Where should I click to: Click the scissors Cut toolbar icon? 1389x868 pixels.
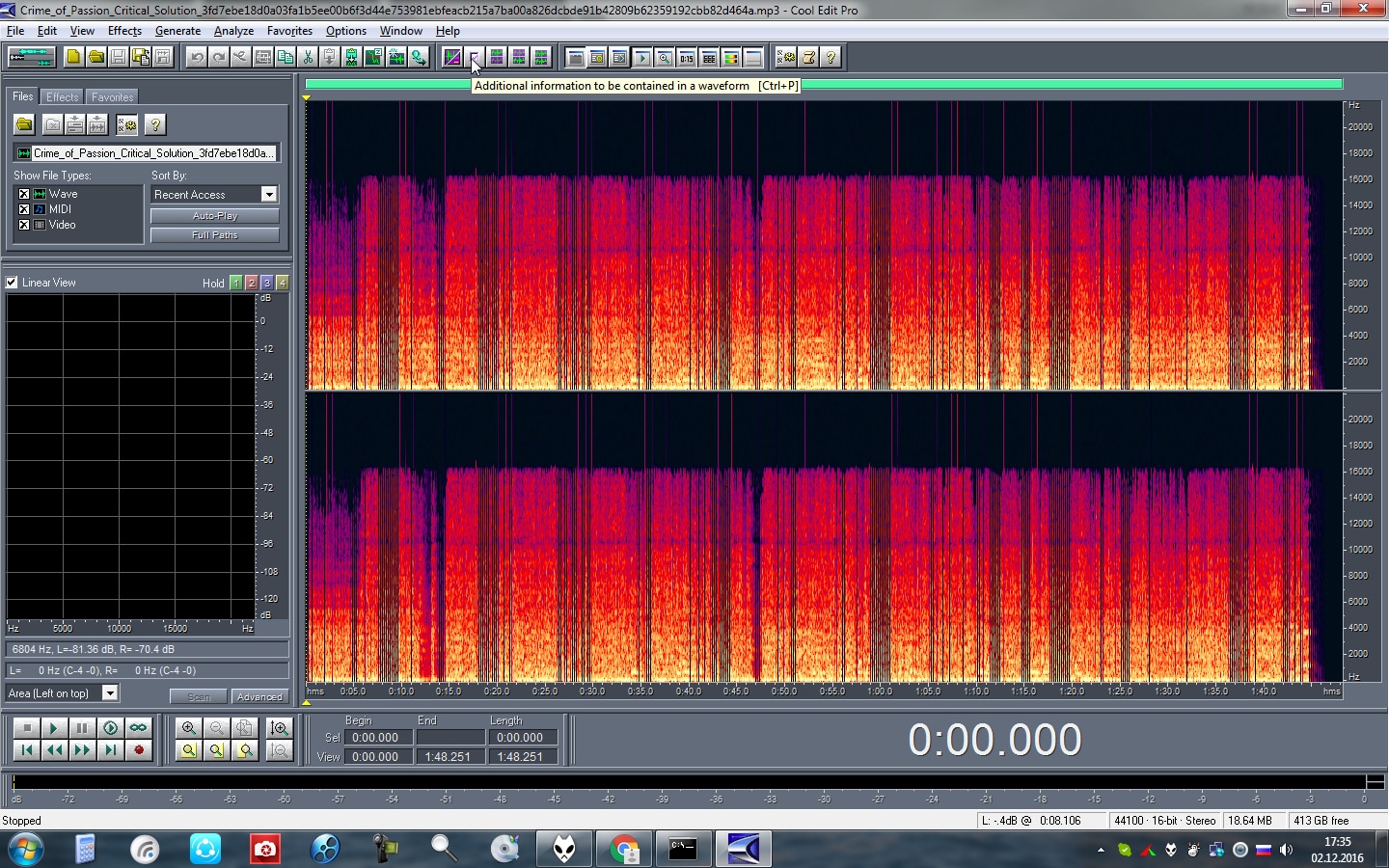click(308, 57)
